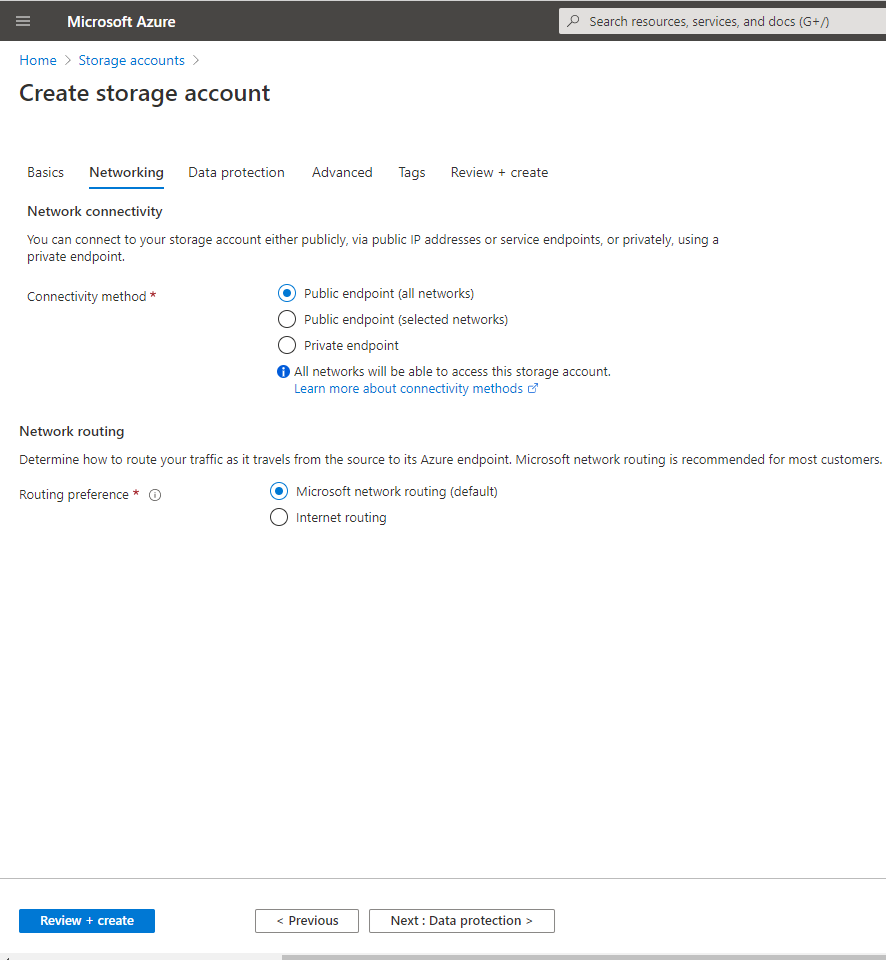Enable Internet routing preference
Viewport: 886px width, 960px height.
click(x=279, y=517)
